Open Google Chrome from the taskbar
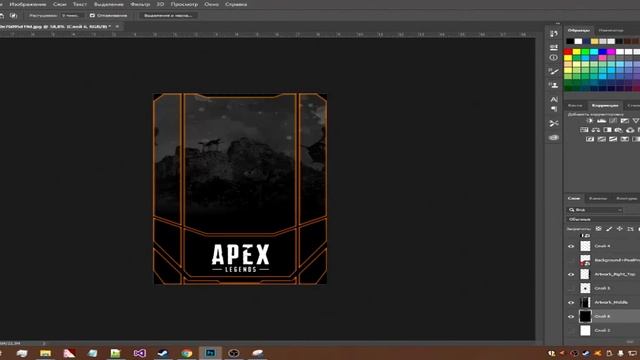The height and width of the screenshot is (360, 640). click(187, 353)
